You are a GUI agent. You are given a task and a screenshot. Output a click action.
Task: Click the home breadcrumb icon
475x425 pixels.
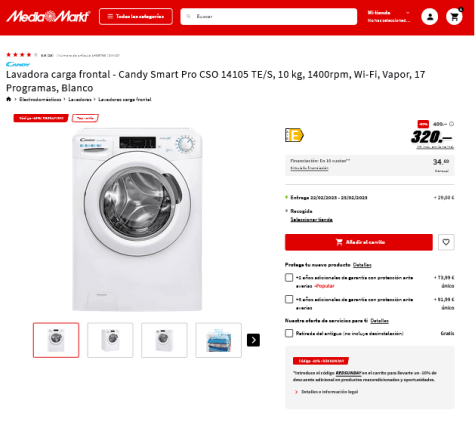[9, 99]
